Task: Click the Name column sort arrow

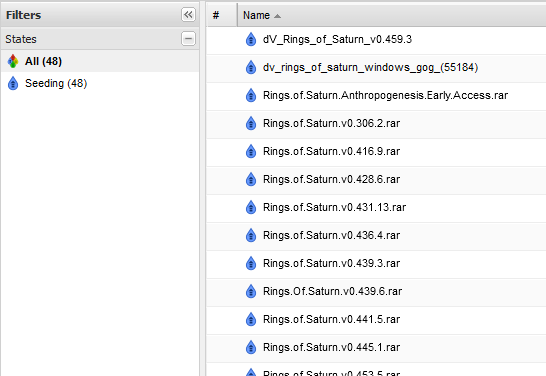Action: pyautogui.click(x=277, y=16)
